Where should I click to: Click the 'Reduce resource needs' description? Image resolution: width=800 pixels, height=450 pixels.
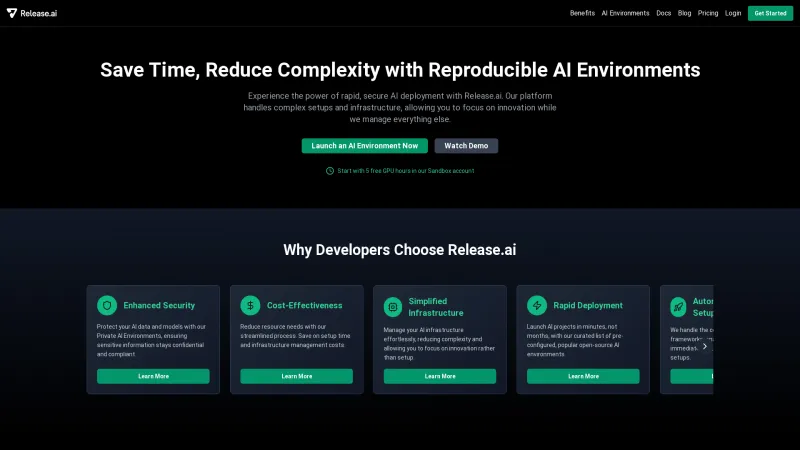[x=295, y=336]
